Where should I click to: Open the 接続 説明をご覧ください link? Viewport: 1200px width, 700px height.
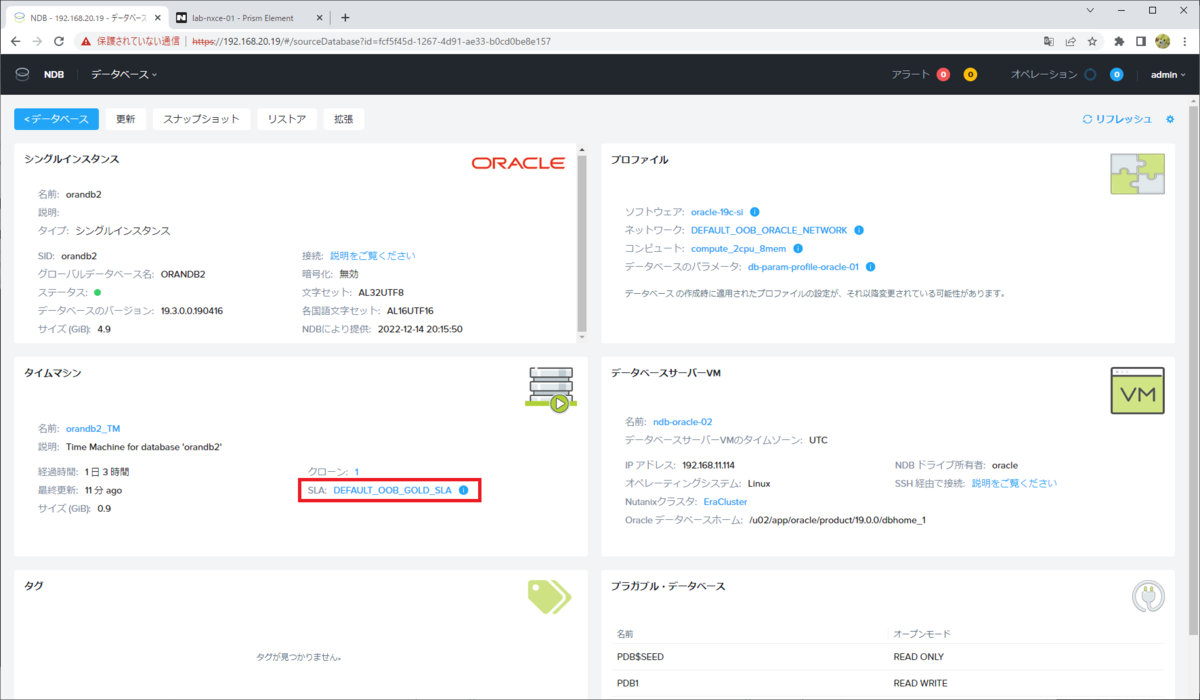tap(372, 256)
